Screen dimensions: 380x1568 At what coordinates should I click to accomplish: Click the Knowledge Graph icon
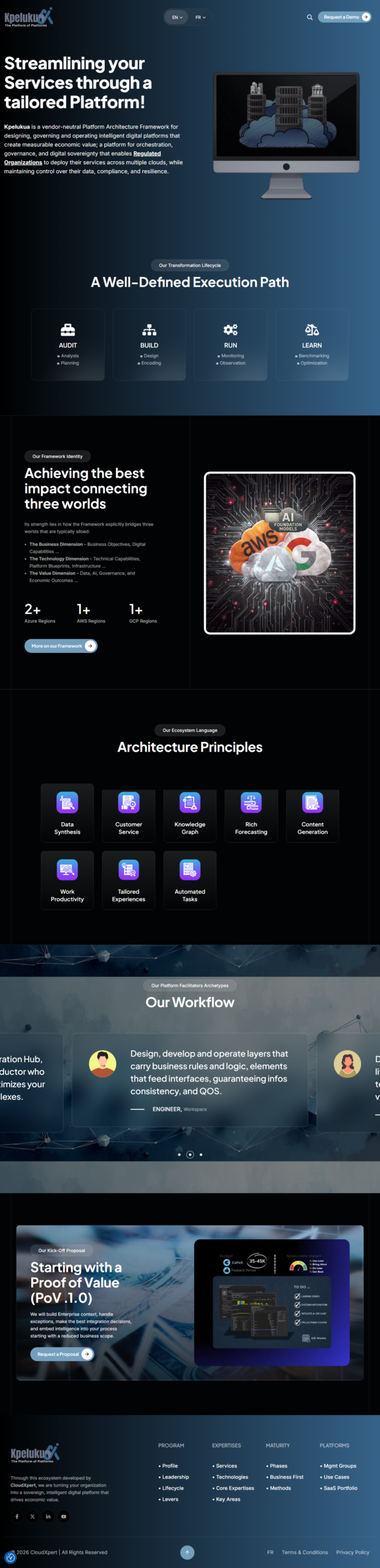(x=190, y=802)
